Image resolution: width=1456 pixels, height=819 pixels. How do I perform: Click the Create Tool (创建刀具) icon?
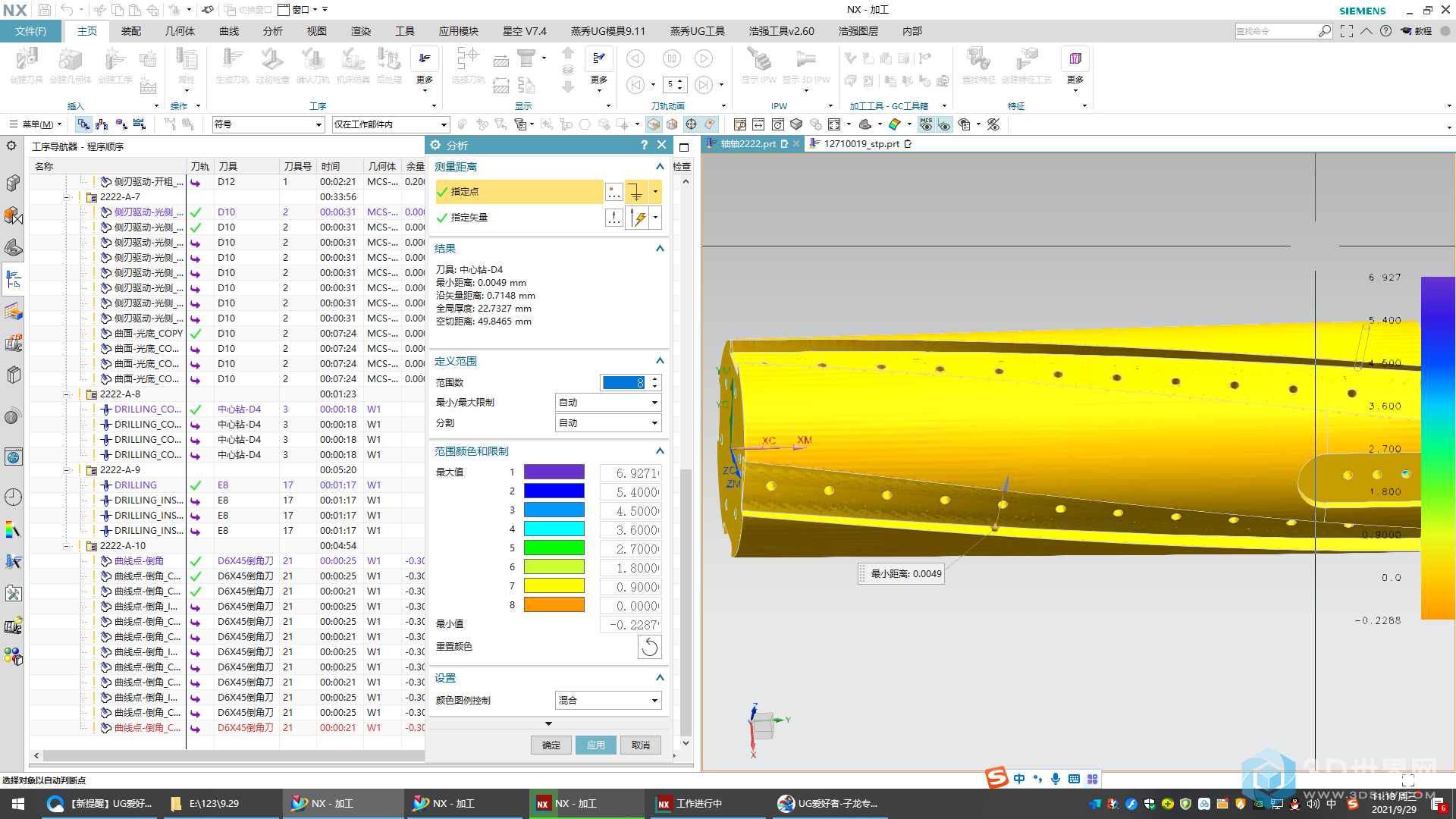click(x=27, y=65)
